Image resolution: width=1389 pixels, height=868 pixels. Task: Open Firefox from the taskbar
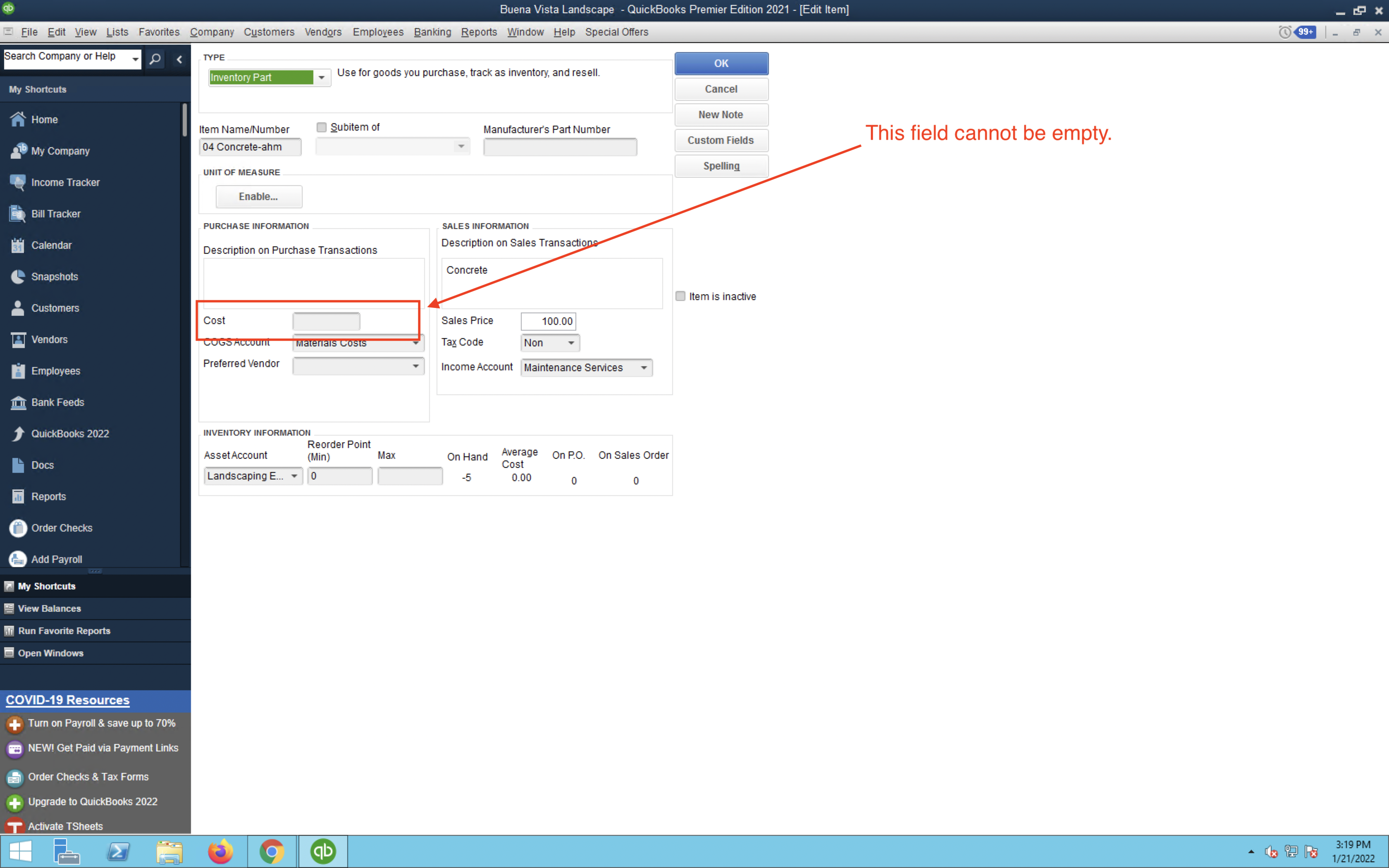[x=220, y=851]
